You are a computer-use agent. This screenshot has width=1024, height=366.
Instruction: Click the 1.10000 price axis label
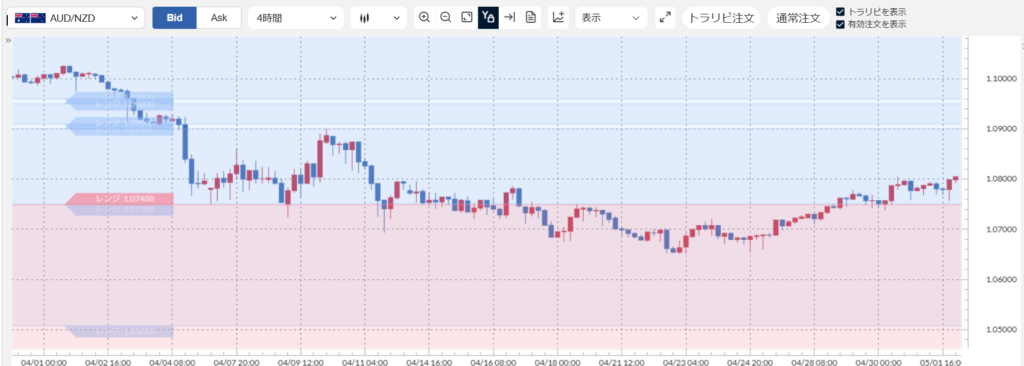pos(1002,78)
